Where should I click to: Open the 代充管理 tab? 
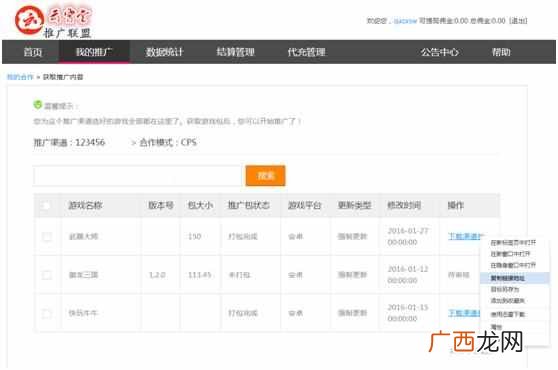[x=306, y=52]
